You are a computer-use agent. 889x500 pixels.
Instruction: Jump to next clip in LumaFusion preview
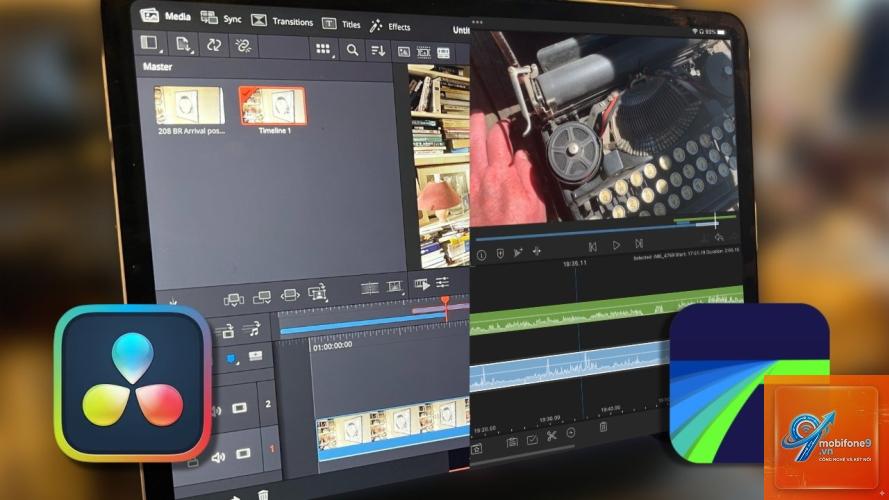639,243
